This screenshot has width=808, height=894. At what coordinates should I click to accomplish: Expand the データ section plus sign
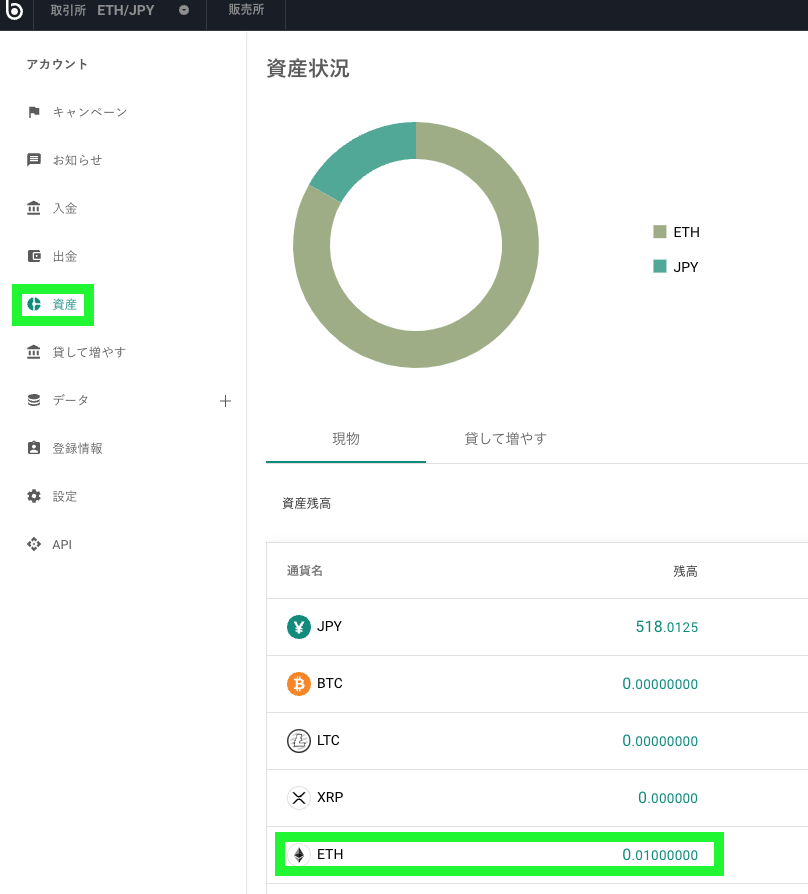pyautogui.click(x=225, y=401)
